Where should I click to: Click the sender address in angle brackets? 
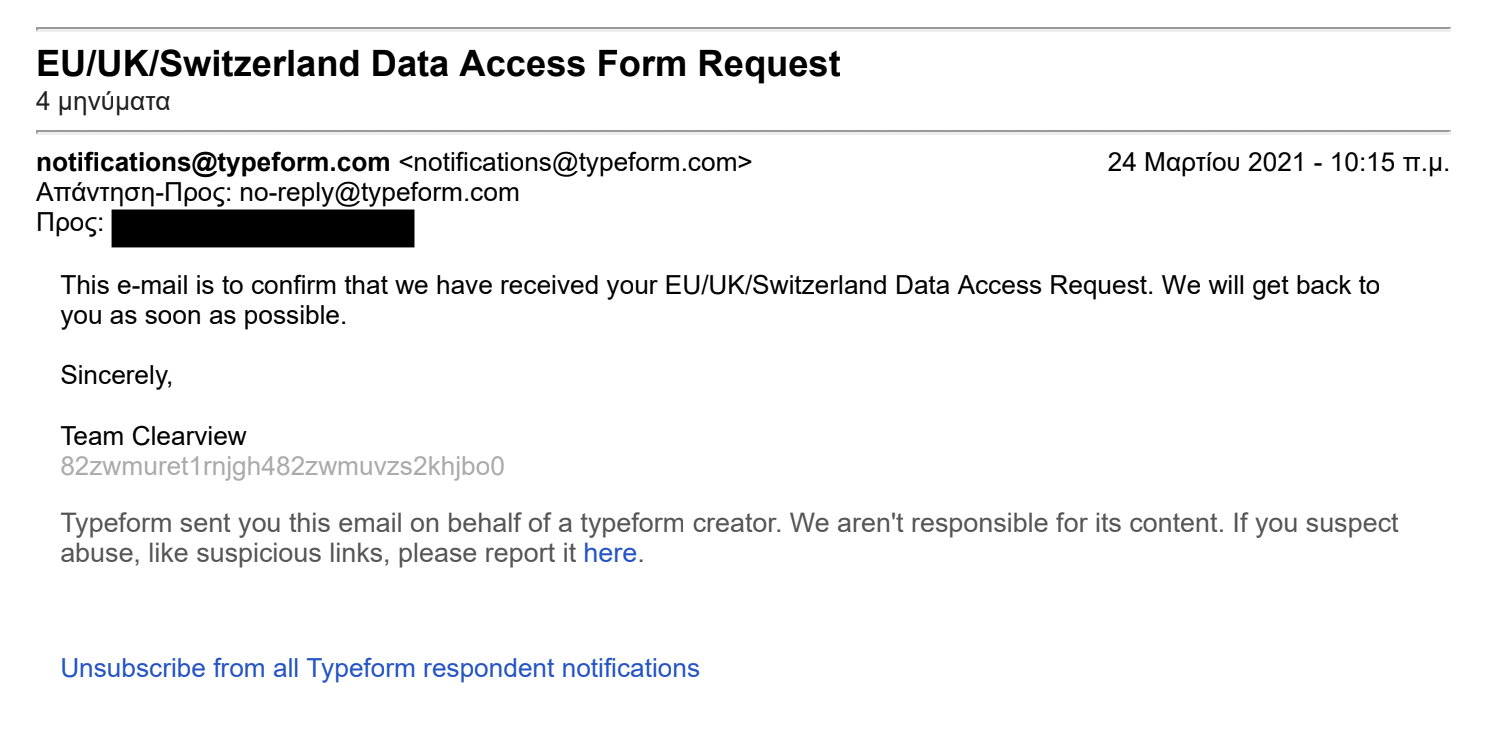575,162
